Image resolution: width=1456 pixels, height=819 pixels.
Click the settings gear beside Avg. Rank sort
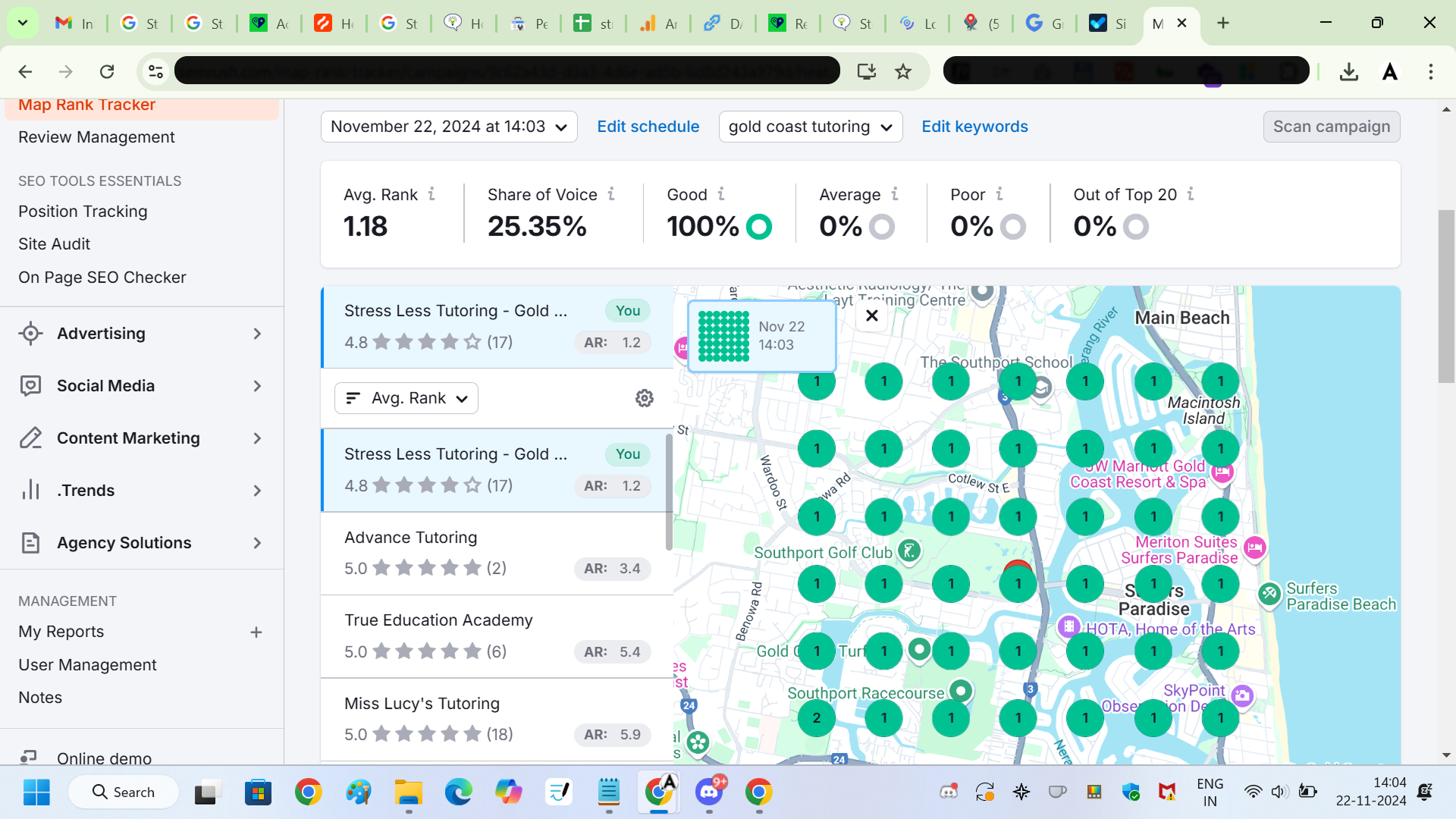[x=644, y=398]
